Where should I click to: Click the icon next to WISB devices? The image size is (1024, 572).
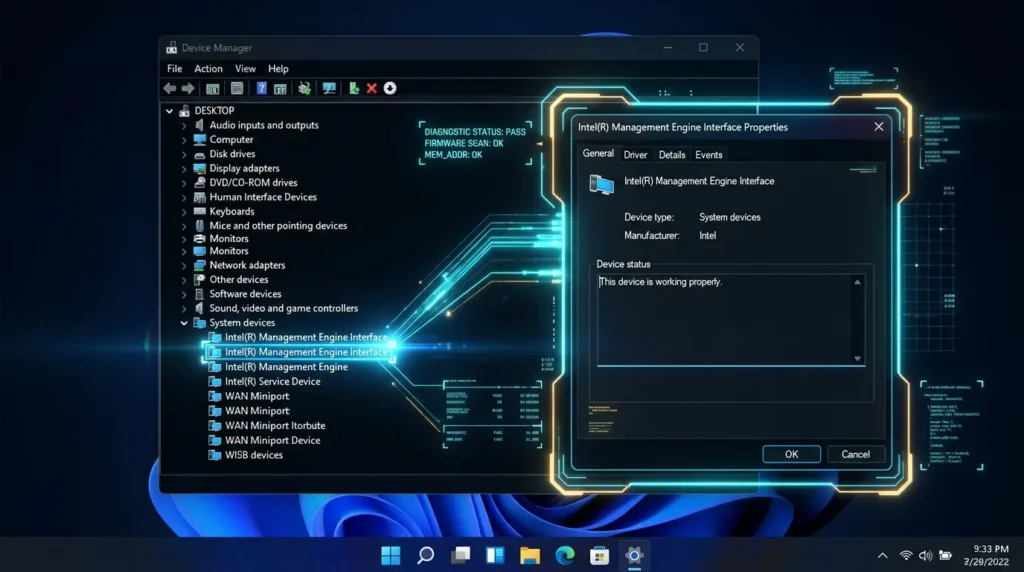pos(215,454)
